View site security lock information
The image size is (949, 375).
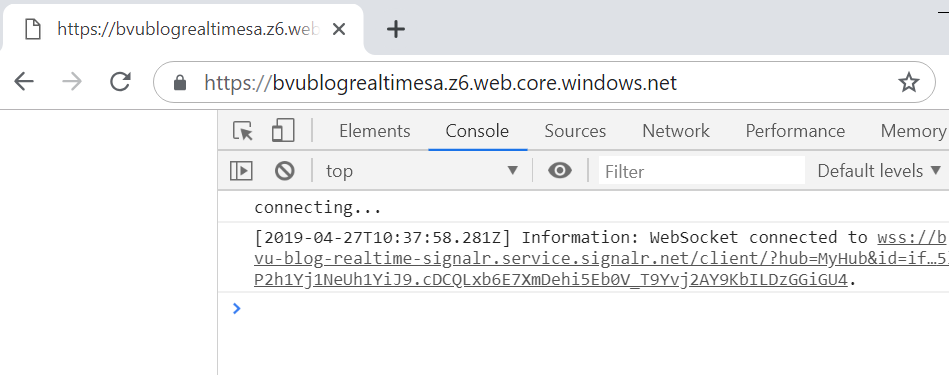click(180, 82)
